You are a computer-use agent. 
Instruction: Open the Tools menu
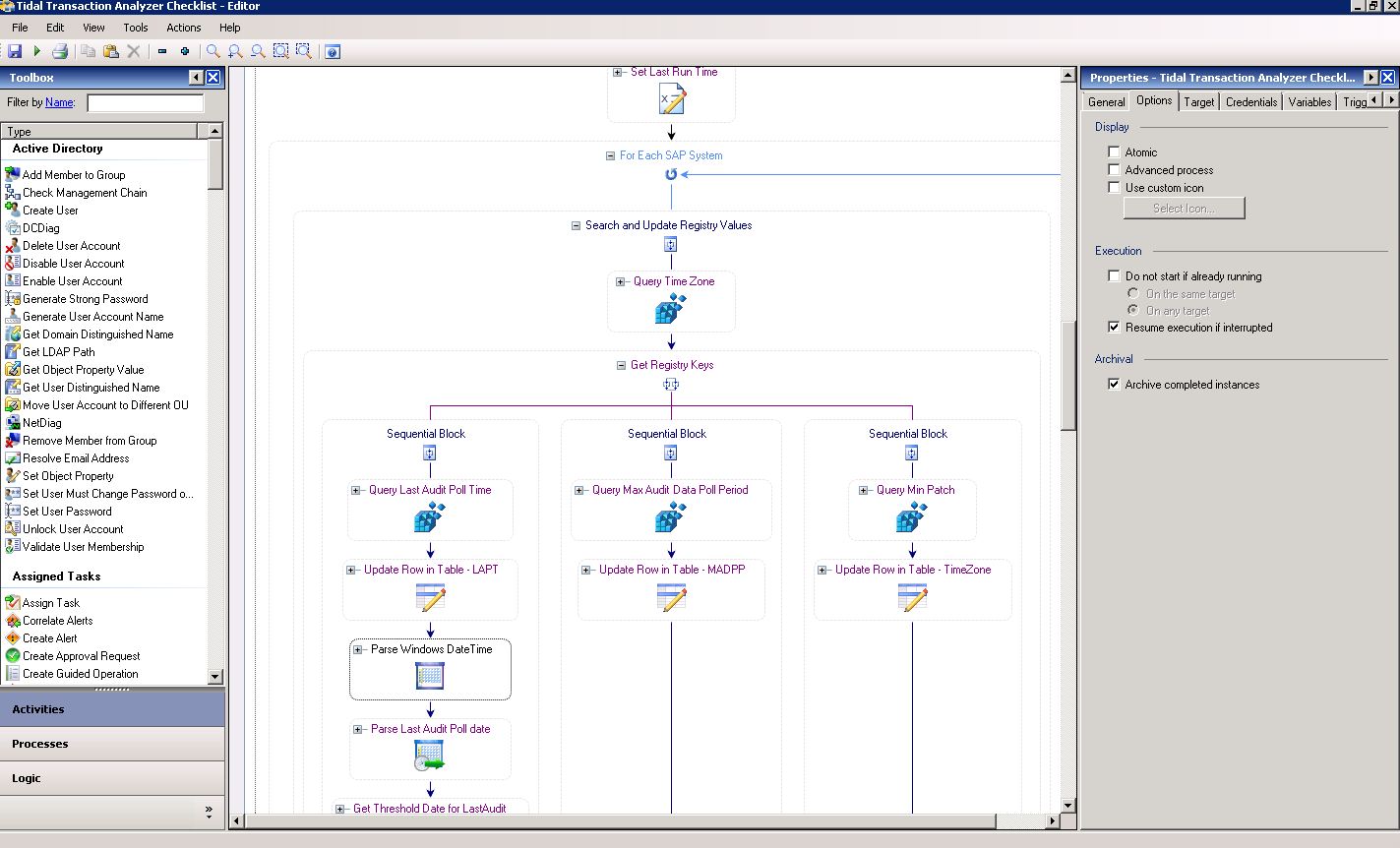pos(136,28)
